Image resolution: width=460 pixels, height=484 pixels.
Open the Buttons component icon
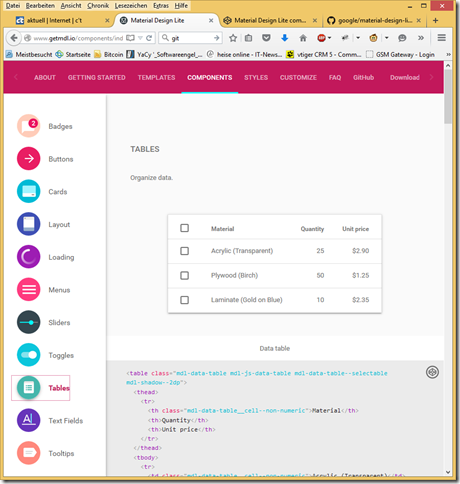[x=28, y=159]
